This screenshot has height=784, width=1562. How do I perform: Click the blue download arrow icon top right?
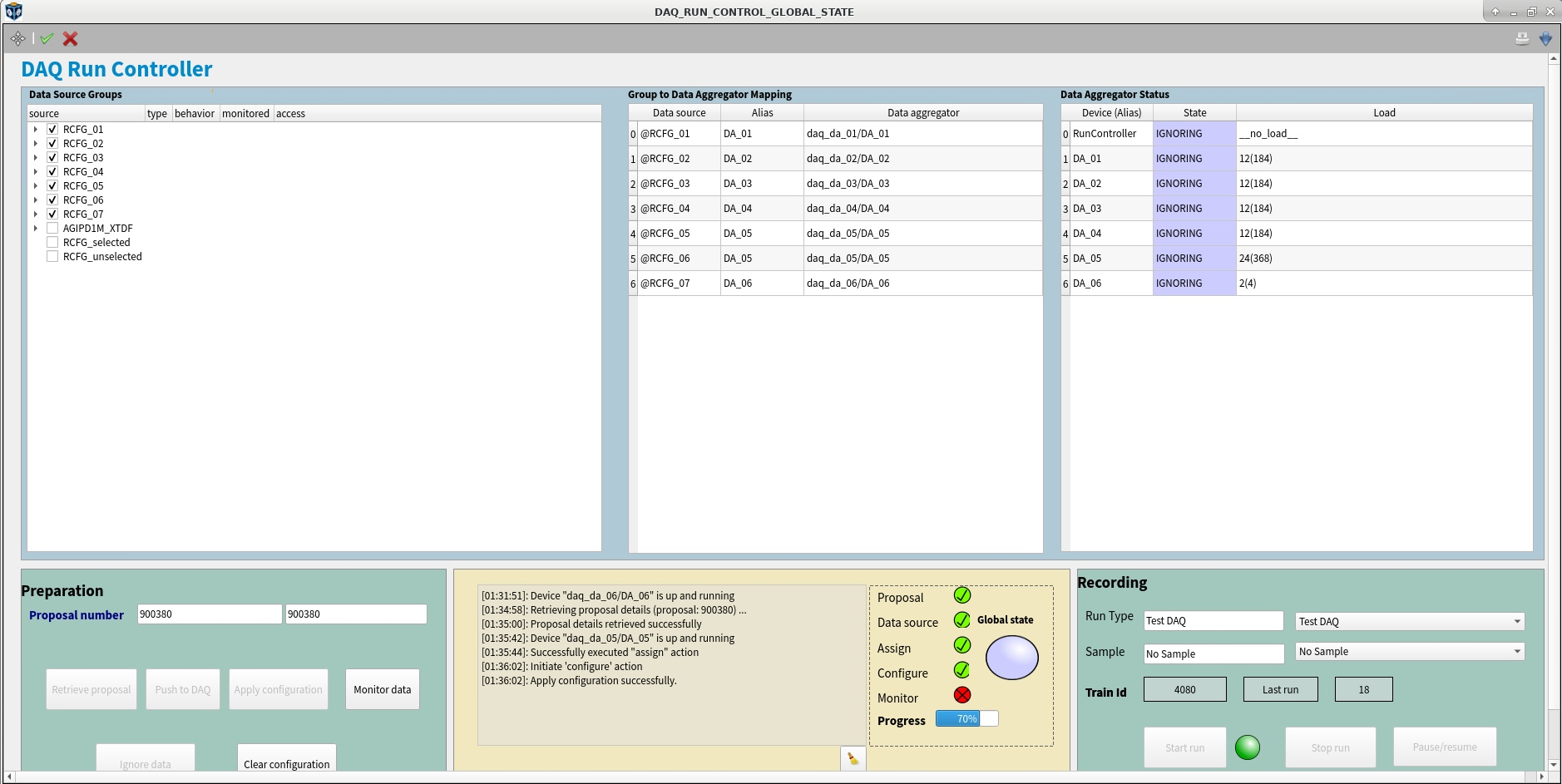coord(1545,38)
